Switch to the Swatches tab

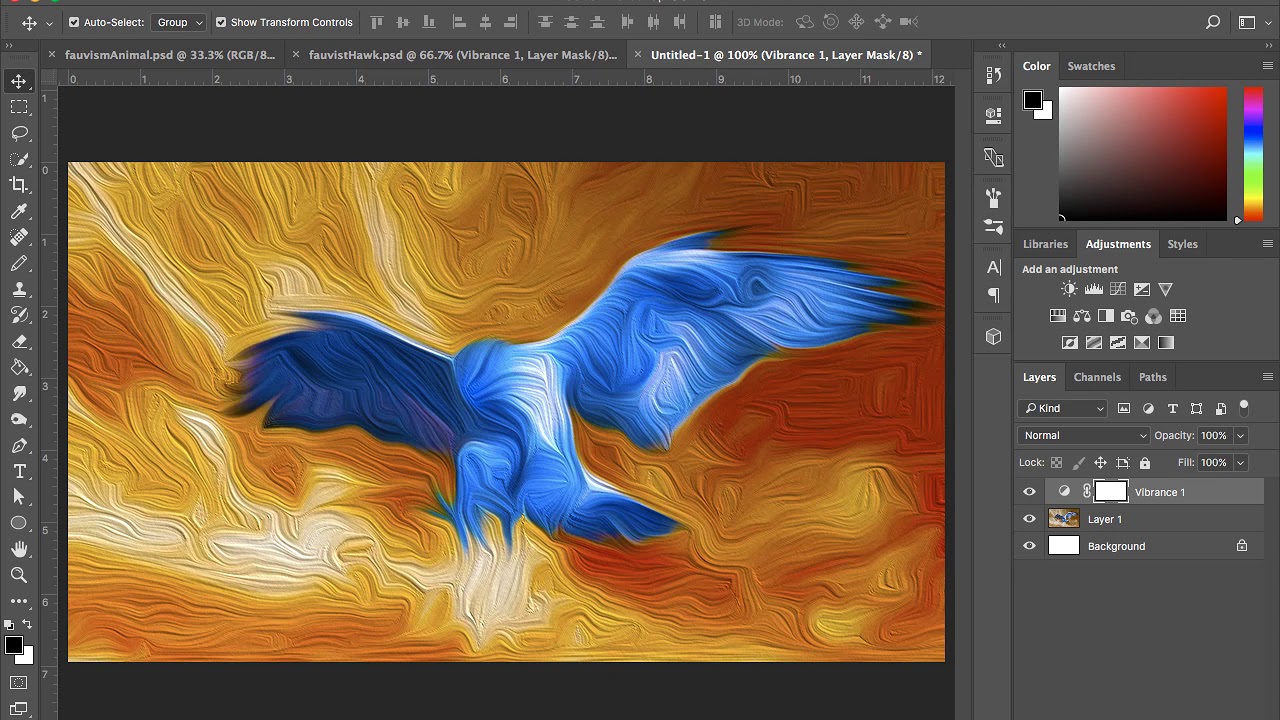point(1091,66)
